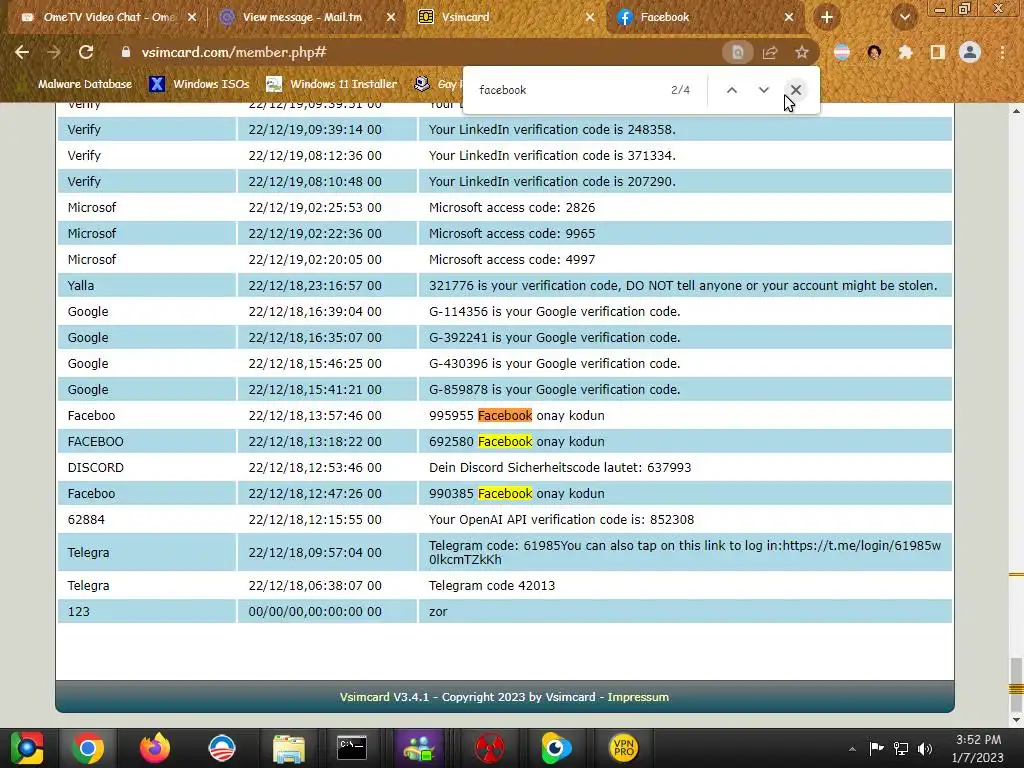The image size is (1024, 768).
Task: Click the Impressum link in the footer
Action: tap(638, 697)
